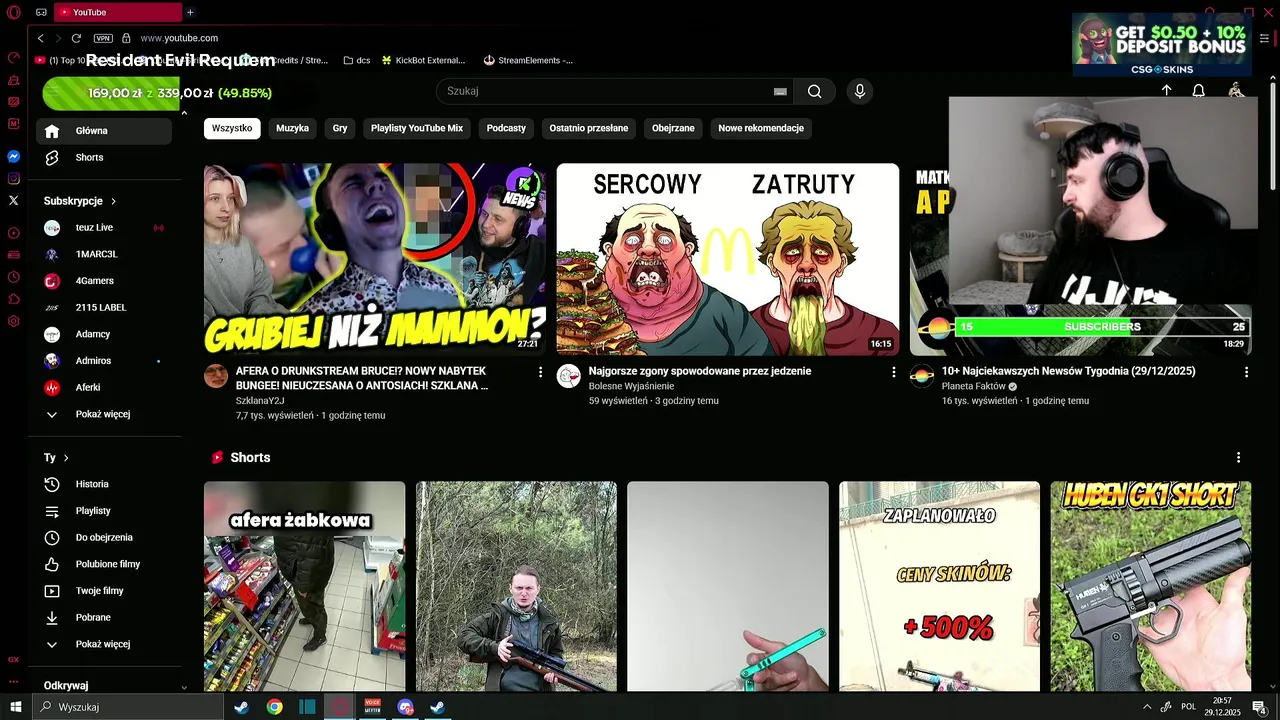Go to Główna home in sidebar

point(105,131)
